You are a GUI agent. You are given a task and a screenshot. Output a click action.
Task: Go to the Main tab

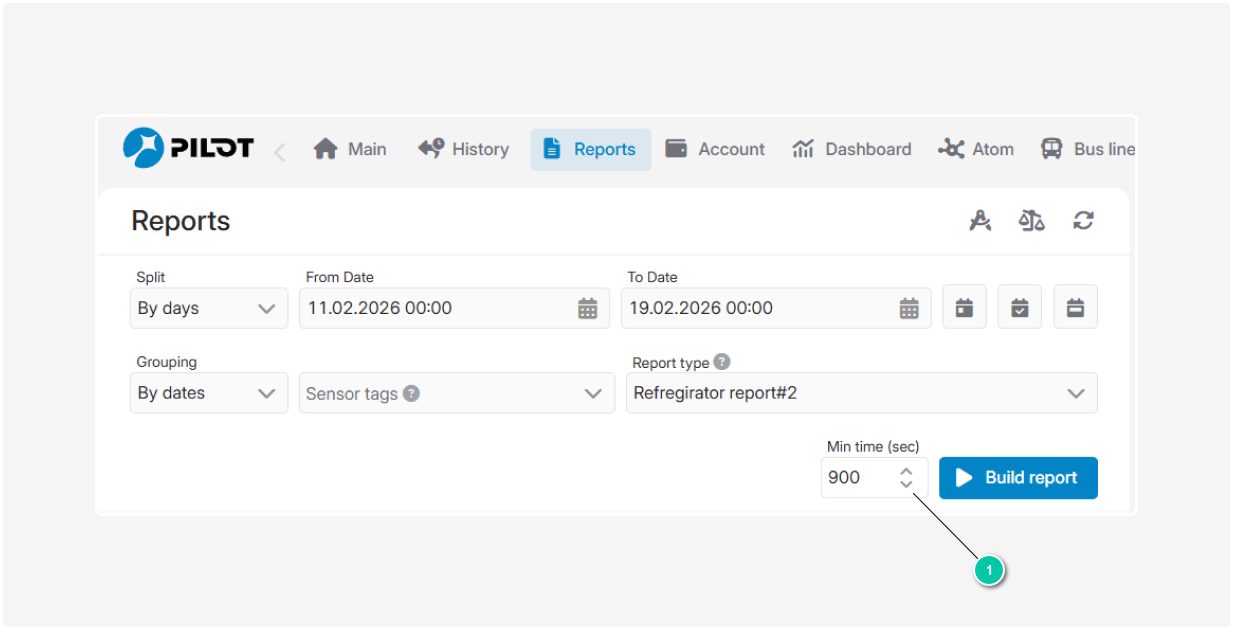pyautogui.click(x=350, y=149)
